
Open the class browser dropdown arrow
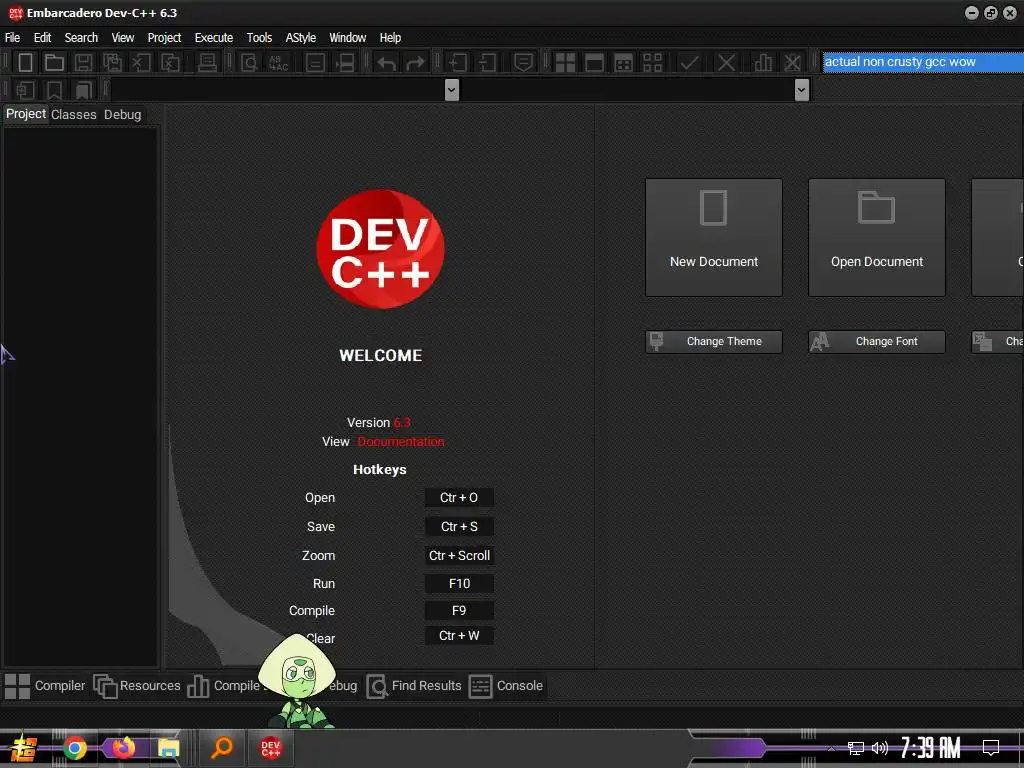(451, 89)
